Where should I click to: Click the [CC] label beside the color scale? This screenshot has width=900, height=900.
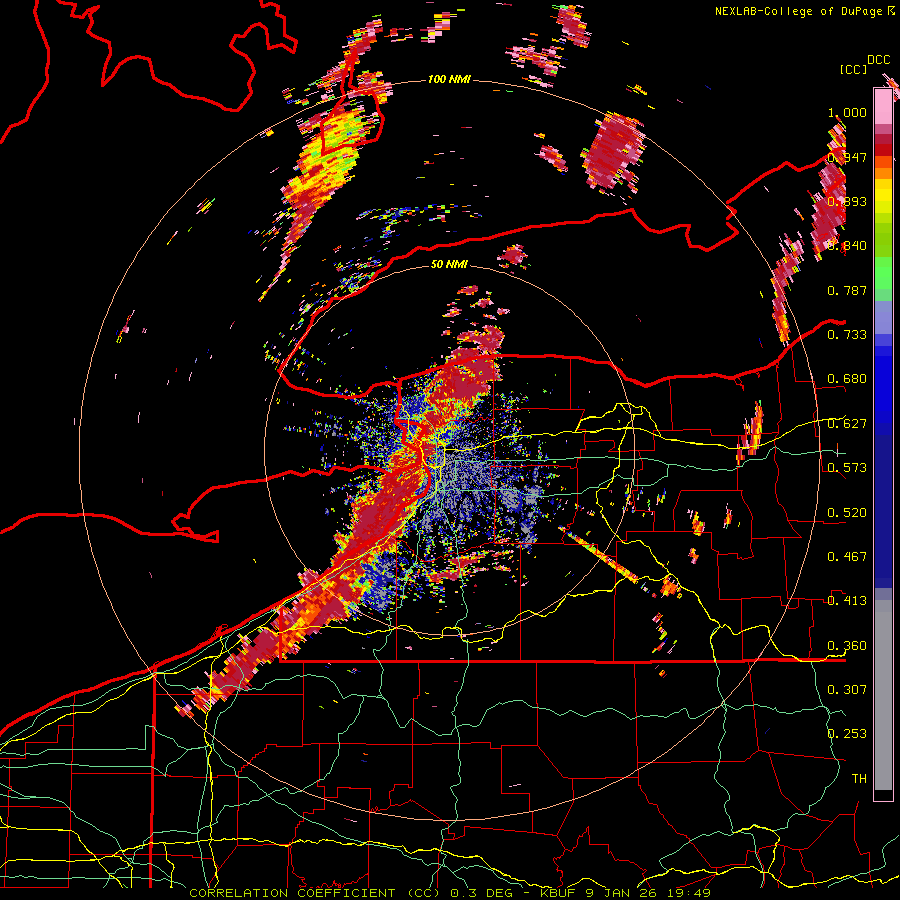[x=853, y=69]
